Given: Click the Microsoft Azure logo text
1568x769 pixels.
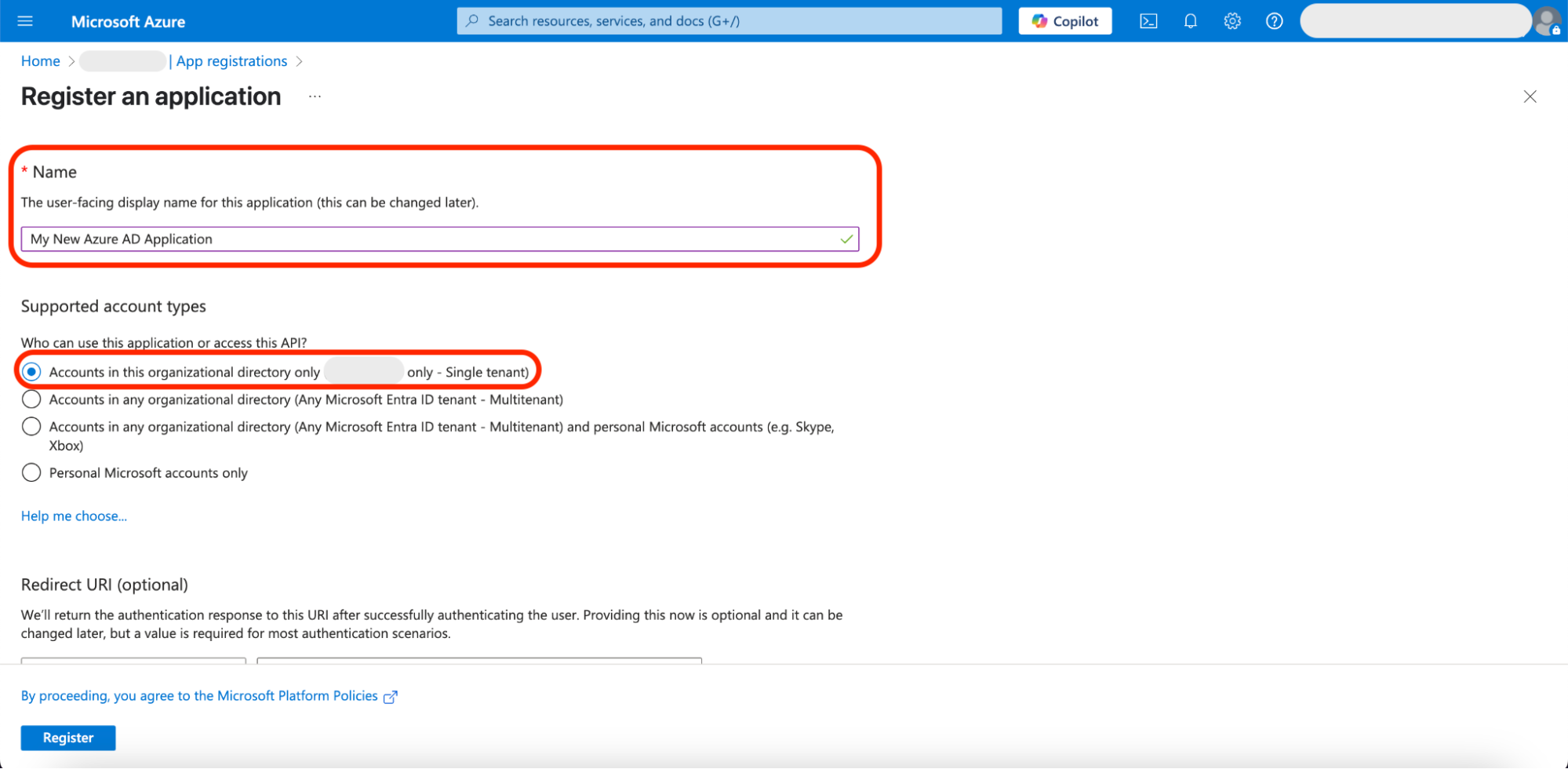Looking at the screenshot, I should 128,21.
